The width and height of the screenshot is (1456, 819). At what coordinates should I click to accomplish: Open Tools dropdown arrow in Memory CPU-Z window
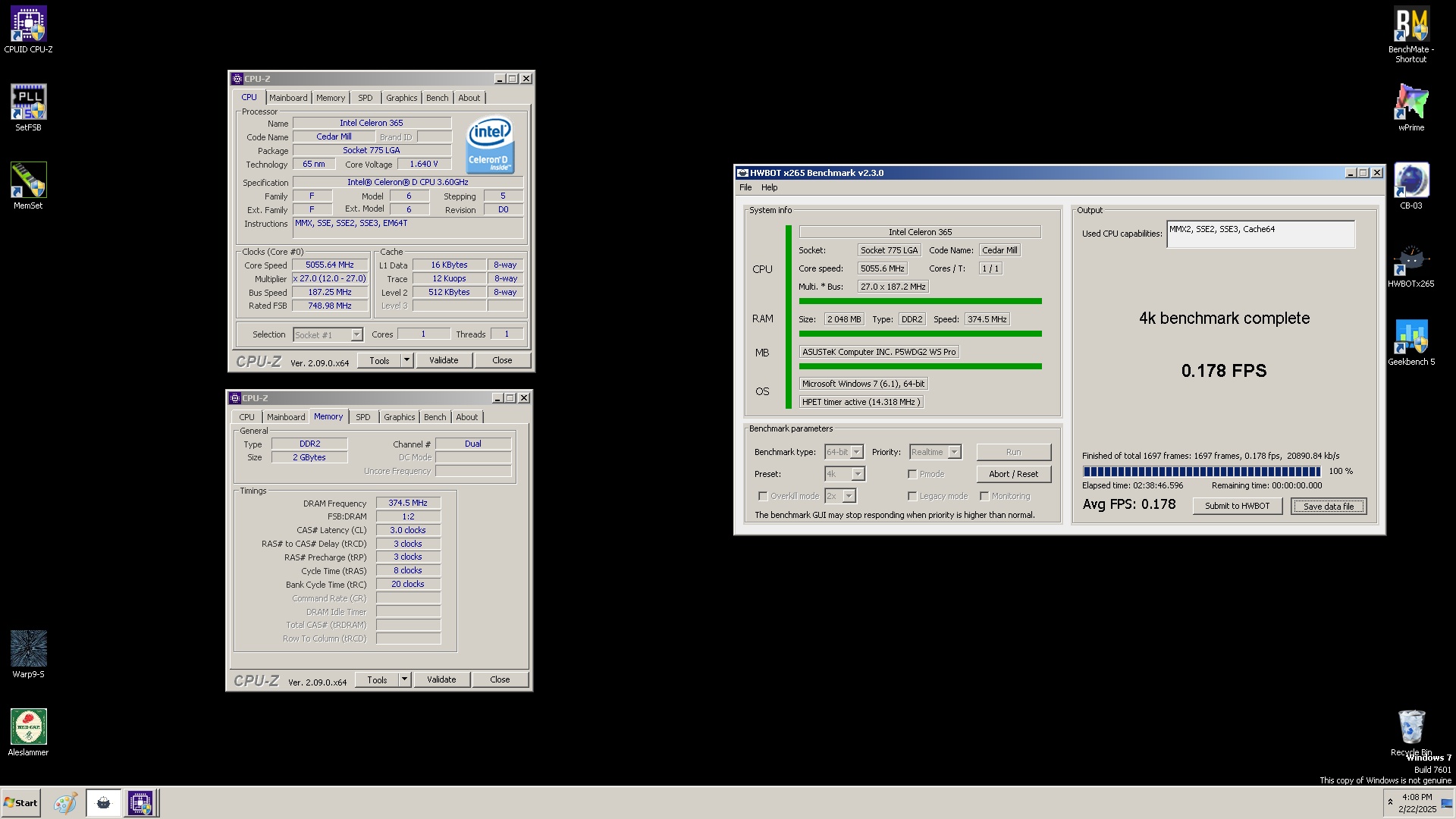404,679
